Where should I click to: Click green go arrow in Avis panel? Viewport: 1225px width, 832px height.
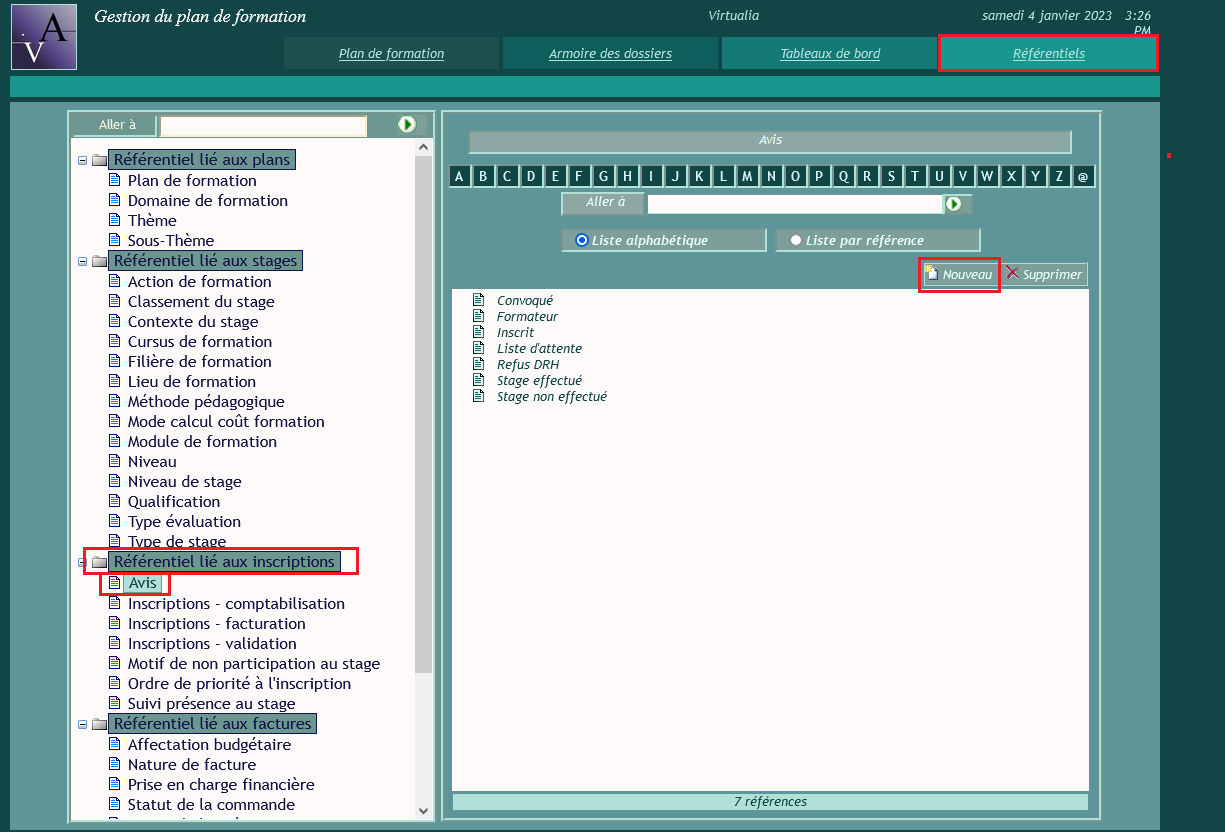click(x=954, y=204)
